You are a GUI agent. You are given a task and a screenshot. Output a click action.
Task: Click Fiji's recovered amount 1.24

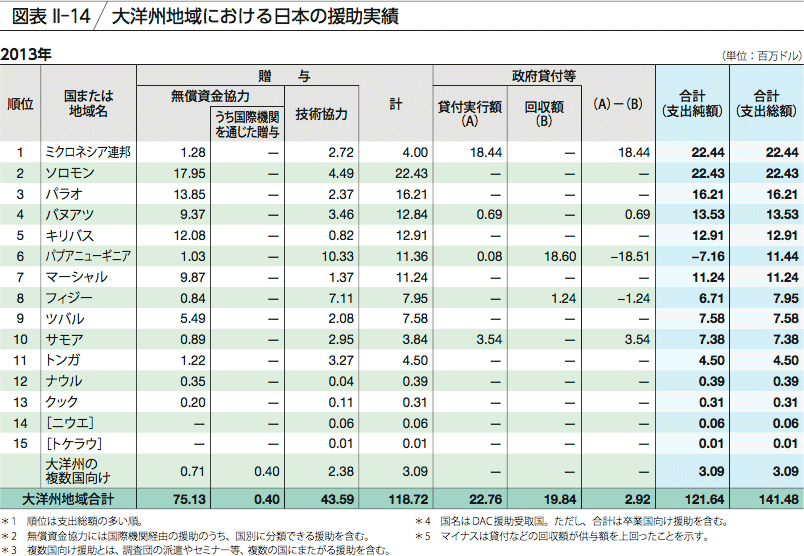564,298
